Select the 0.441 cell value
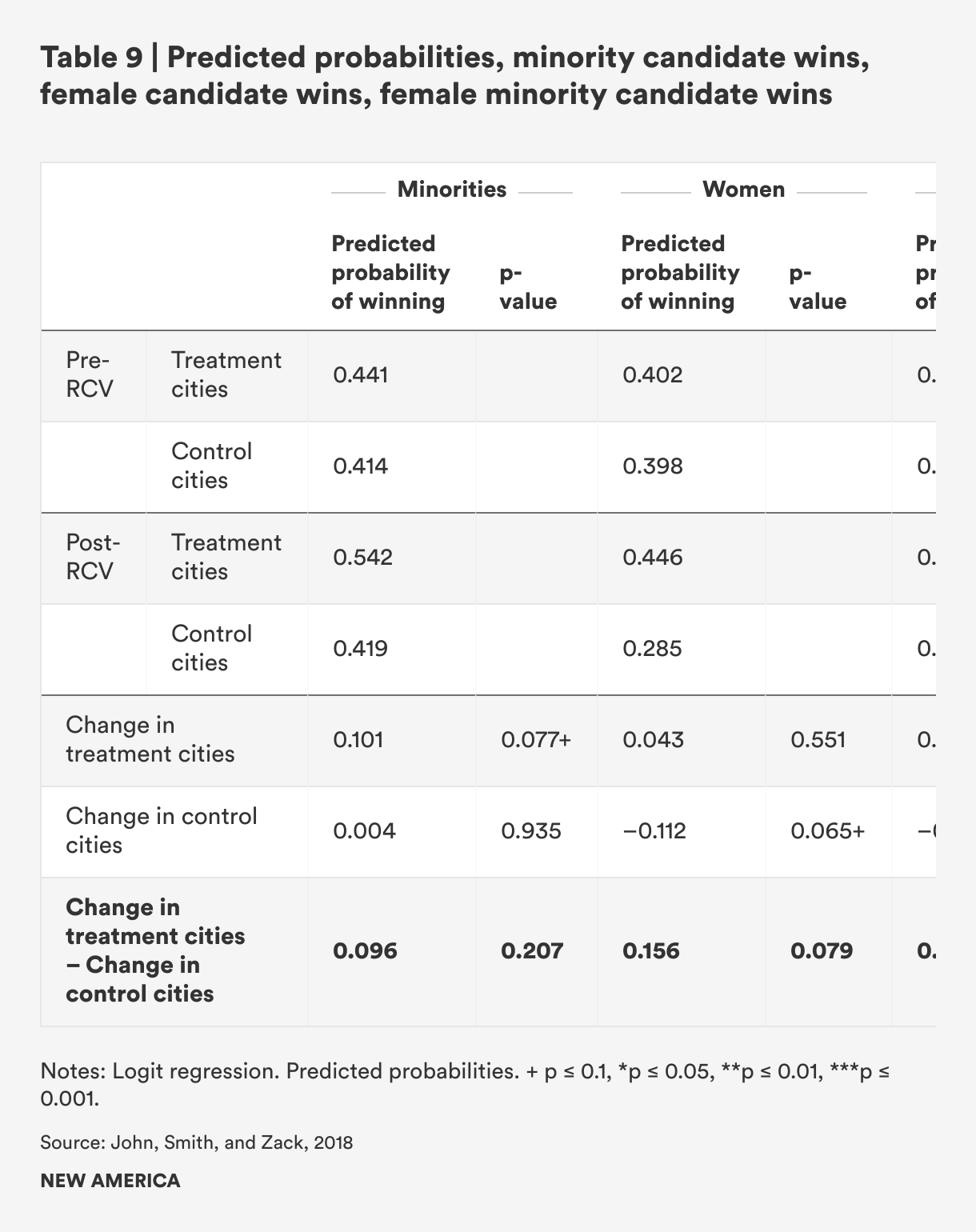This screenshot has height=1232, width=976. pos(361,375)
